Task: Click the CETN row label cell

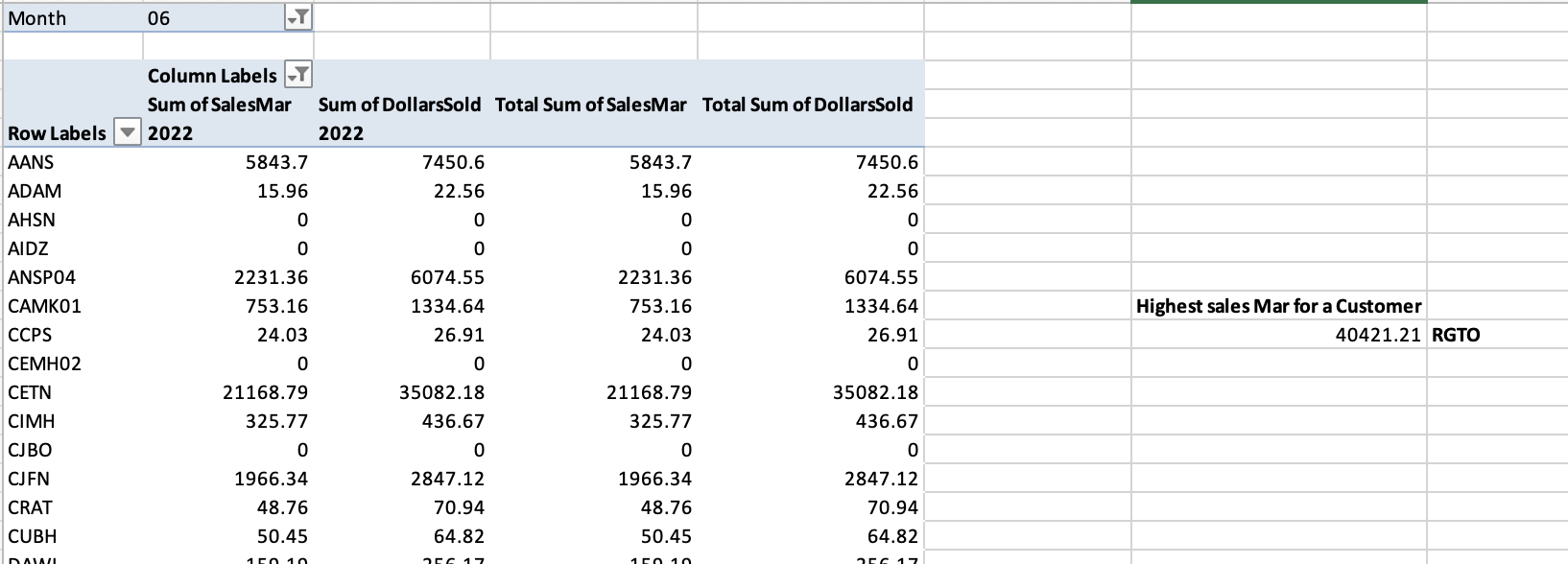Action: click(x=30, y=392)
